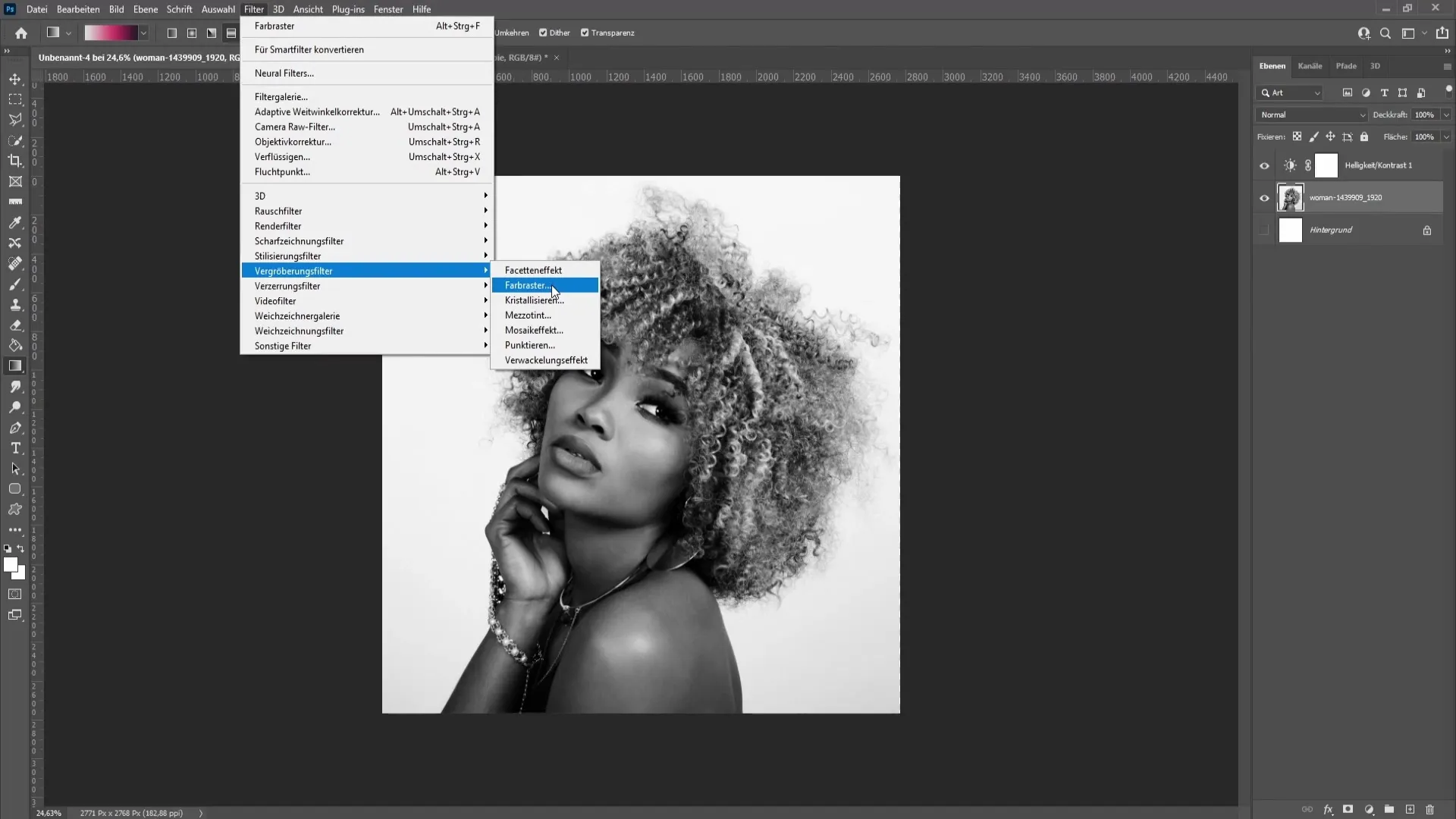Open the Filter menu
The height and width of the screenshot is (819, 1456).
[x=253, y=9]
